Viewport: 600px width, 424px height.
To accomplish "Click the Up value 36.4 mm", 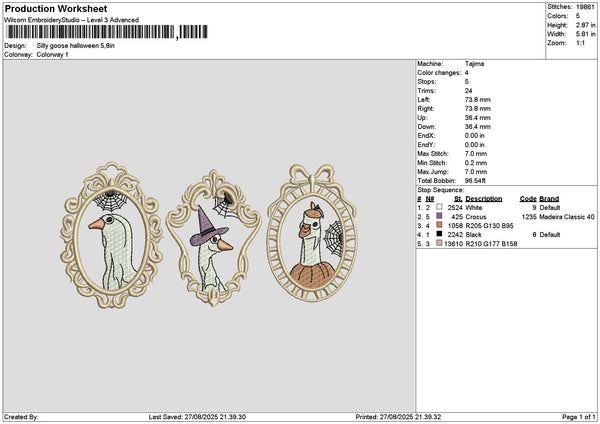I will tap(478, 118).
